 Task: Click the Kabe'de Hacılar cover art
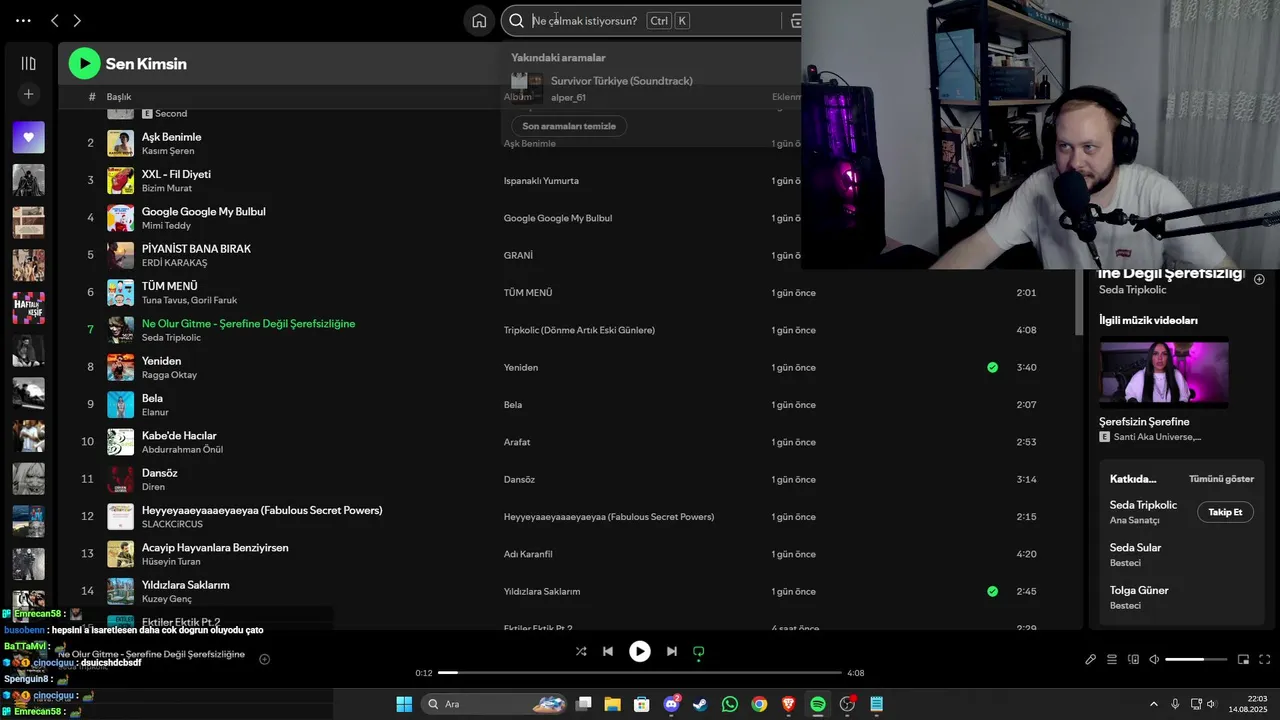[120, 442]
